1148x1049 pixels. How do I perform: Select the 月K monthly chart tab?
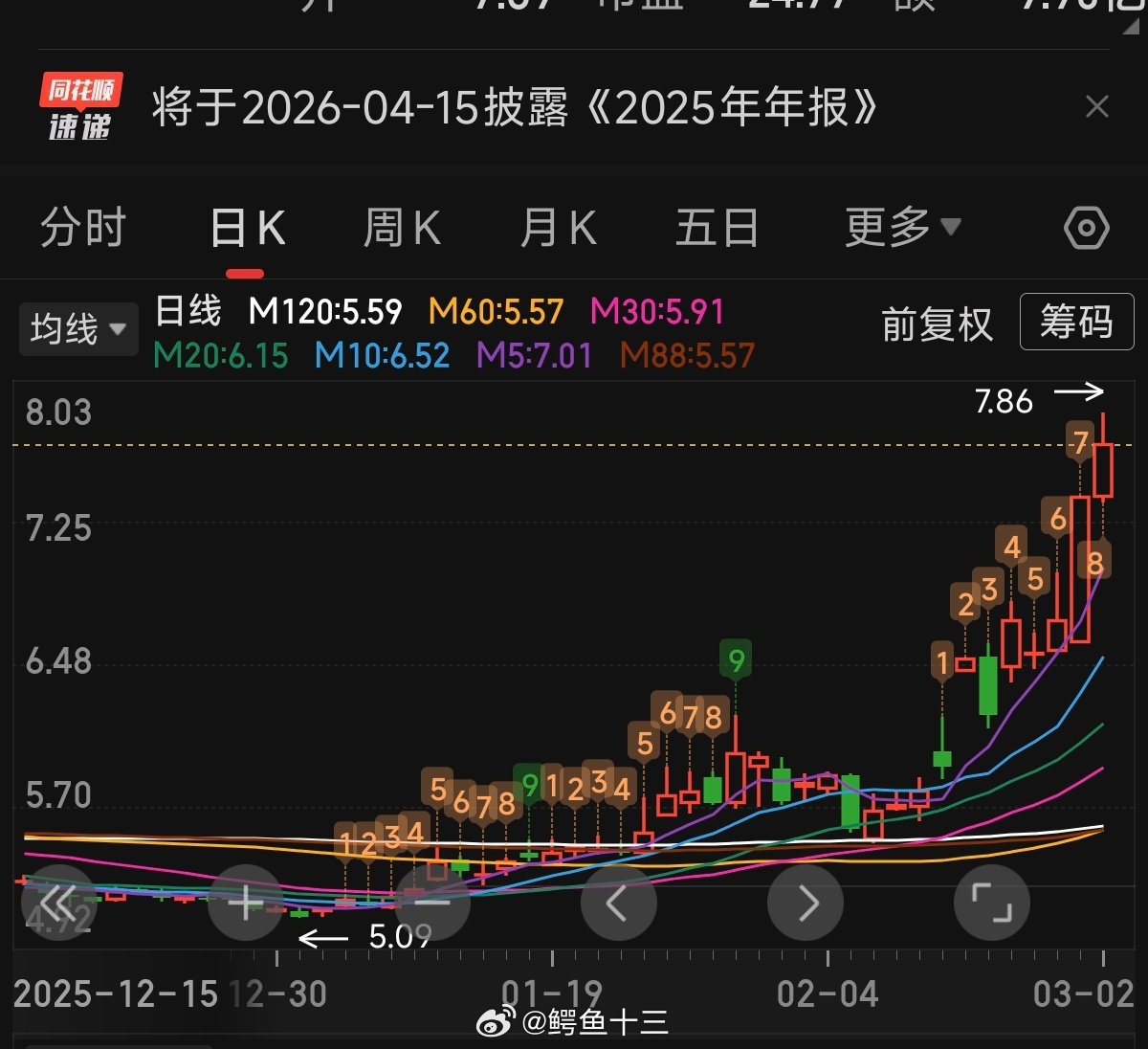(558, 228)
